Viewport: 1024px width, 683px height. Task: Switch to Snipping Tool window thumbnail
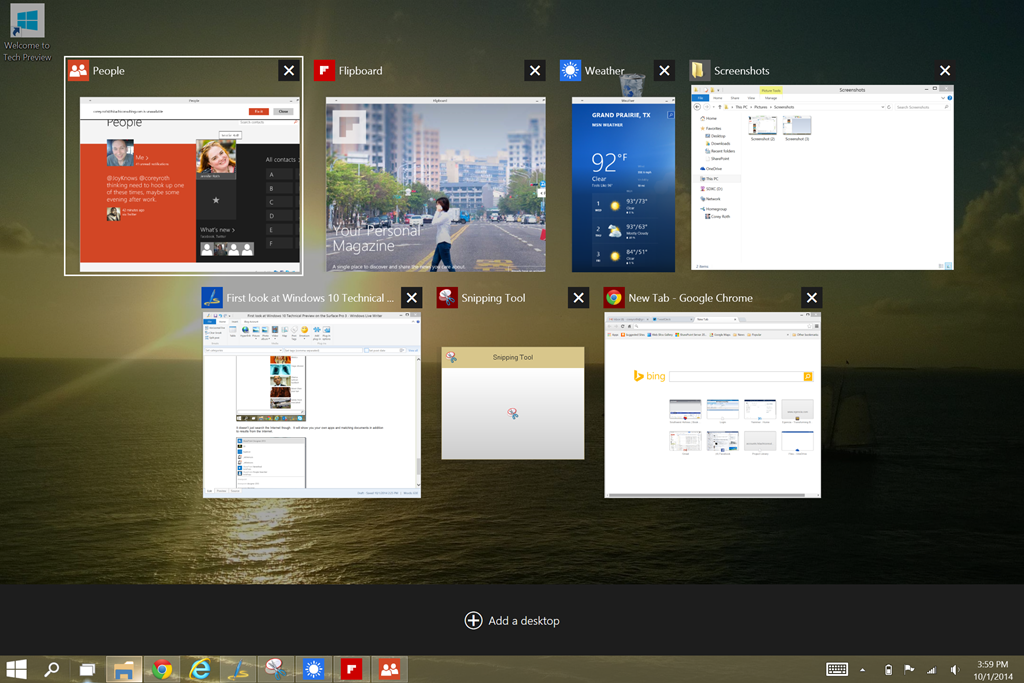pyautogui.click(x=513, y=403)
